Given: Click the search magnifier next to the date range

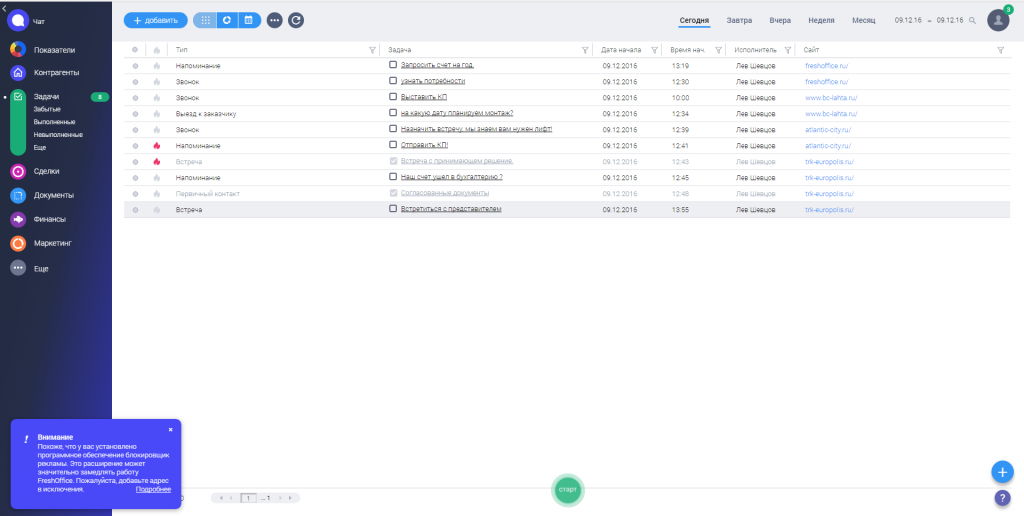Looking at the screenshot, I should pyautogui.click(x=972, y=20).
